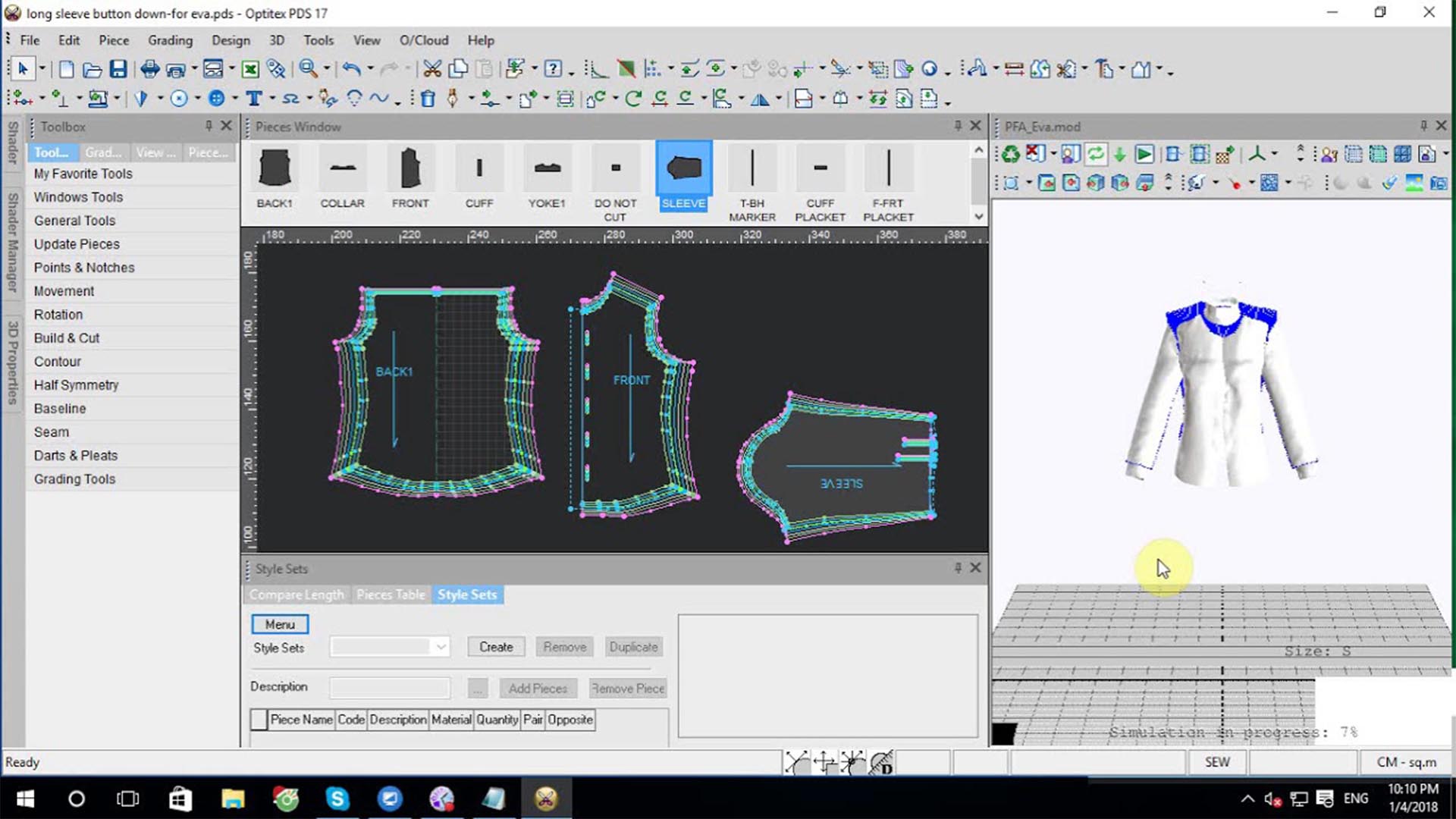The width and height of the screenshot is (1456, 819).
Task: Toggle the green sync arrows icon in 3D toolbar
Action: [1095, 155]
